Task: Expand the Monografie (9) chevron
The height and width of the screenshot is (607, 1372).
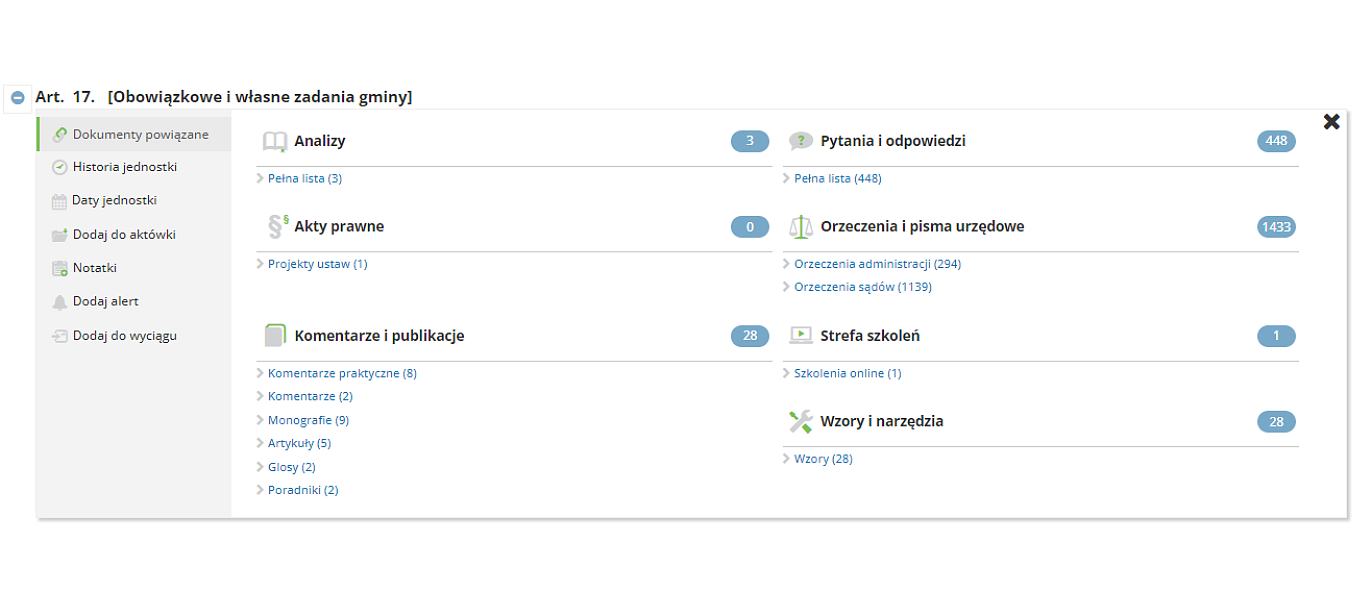Action: tap(261, 421)
